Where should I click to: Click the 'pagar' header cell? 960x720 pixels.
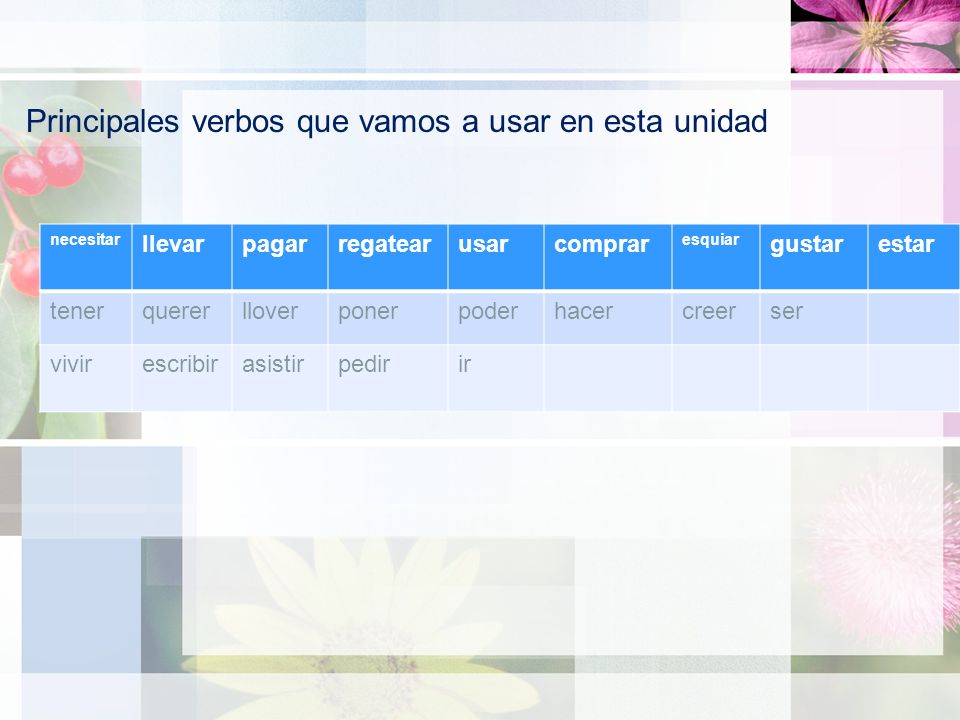click(280, 257)
